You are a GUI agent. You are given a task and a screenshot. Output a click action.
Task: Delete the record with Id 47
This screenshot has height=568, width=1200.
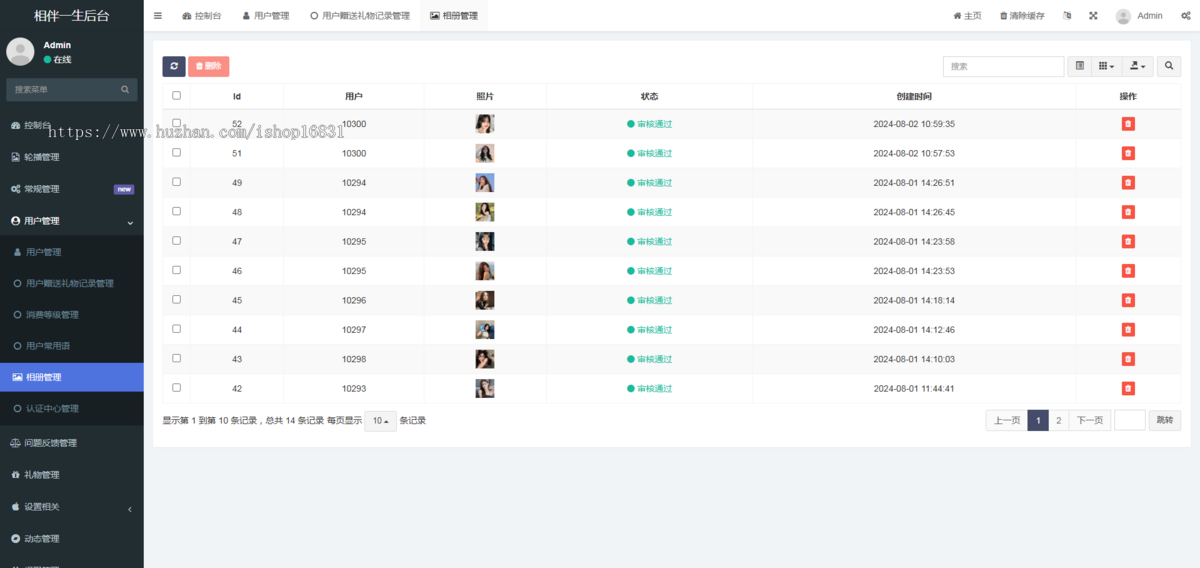[1128, 241]
